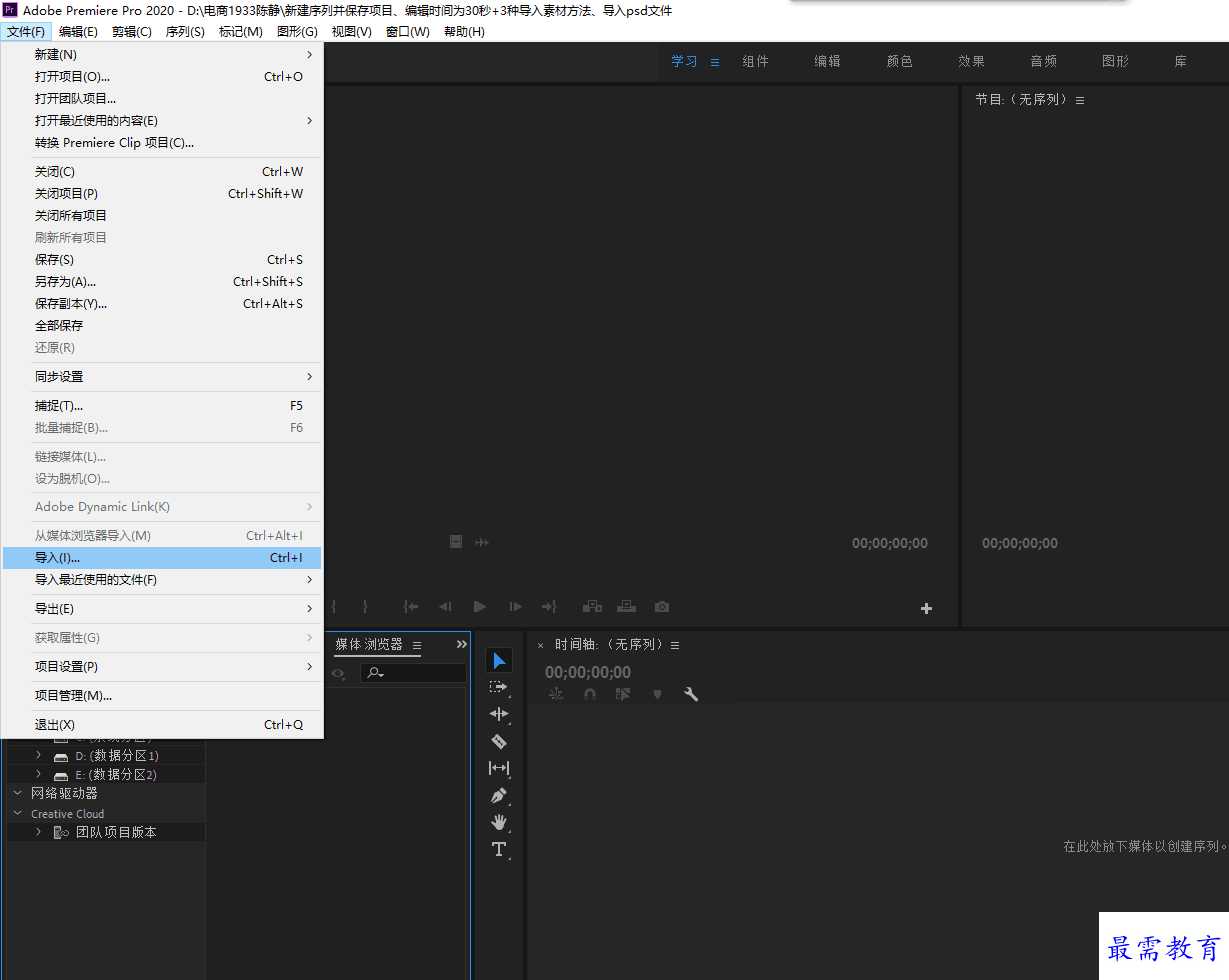This screenshot has width=1229, height=980.
Task: Toggle linked selection in timeline
Action: [x=623, y=694]
